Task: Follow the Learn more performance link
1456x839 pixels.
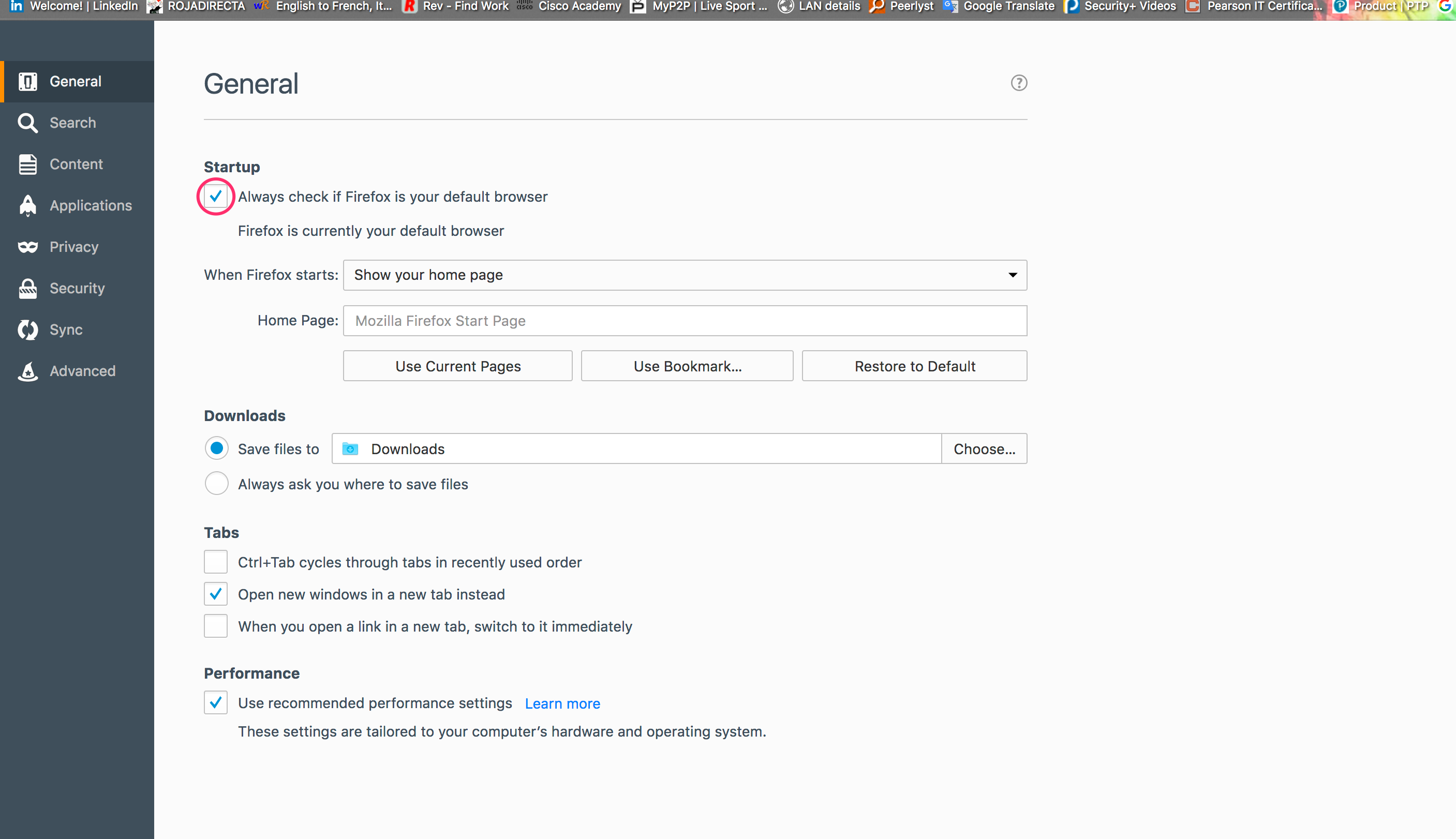Action: [x=562, y=703]
